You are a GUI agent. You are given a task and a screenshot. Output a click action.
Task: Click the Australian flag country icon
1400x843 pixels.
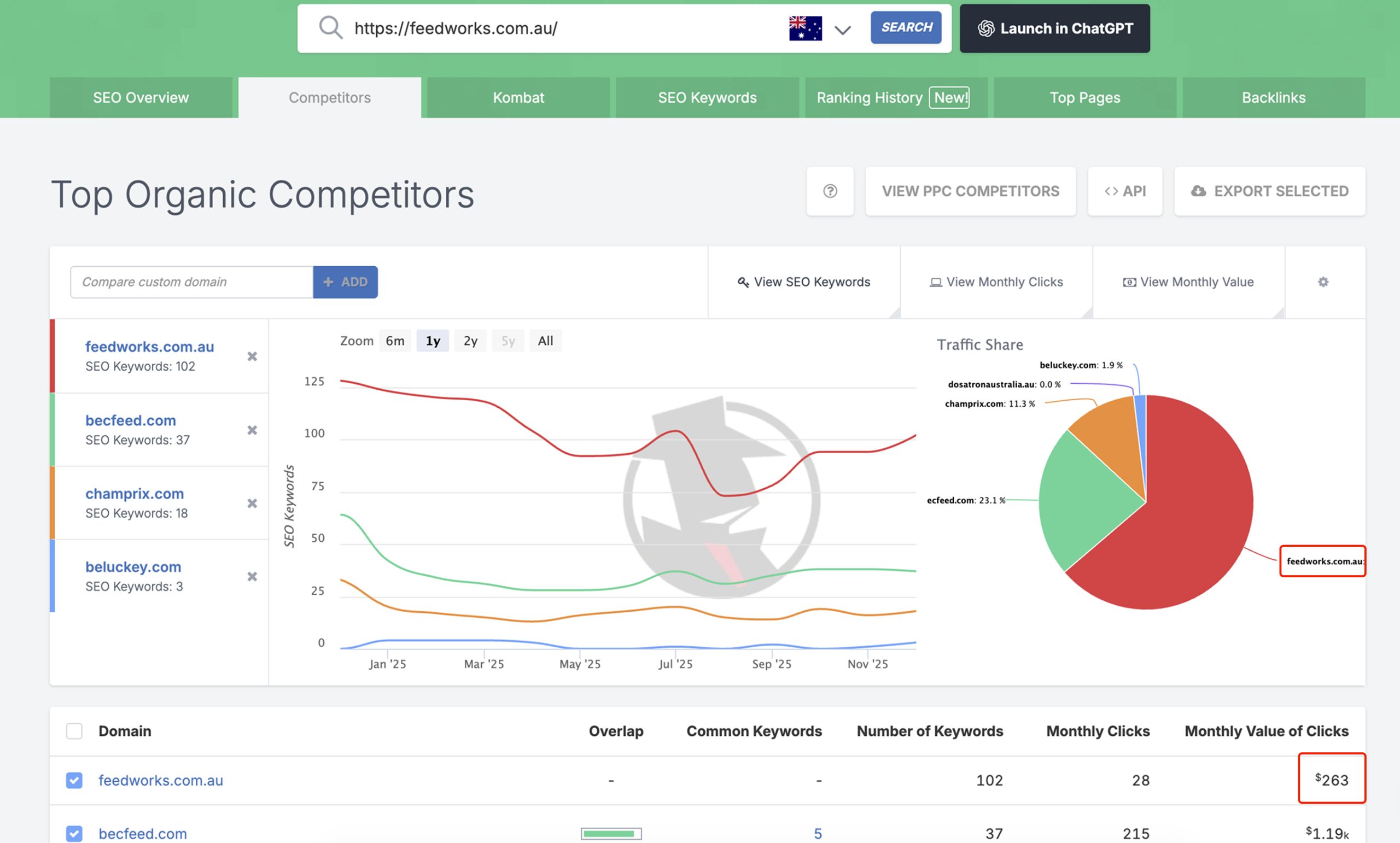tap(804, 28)
